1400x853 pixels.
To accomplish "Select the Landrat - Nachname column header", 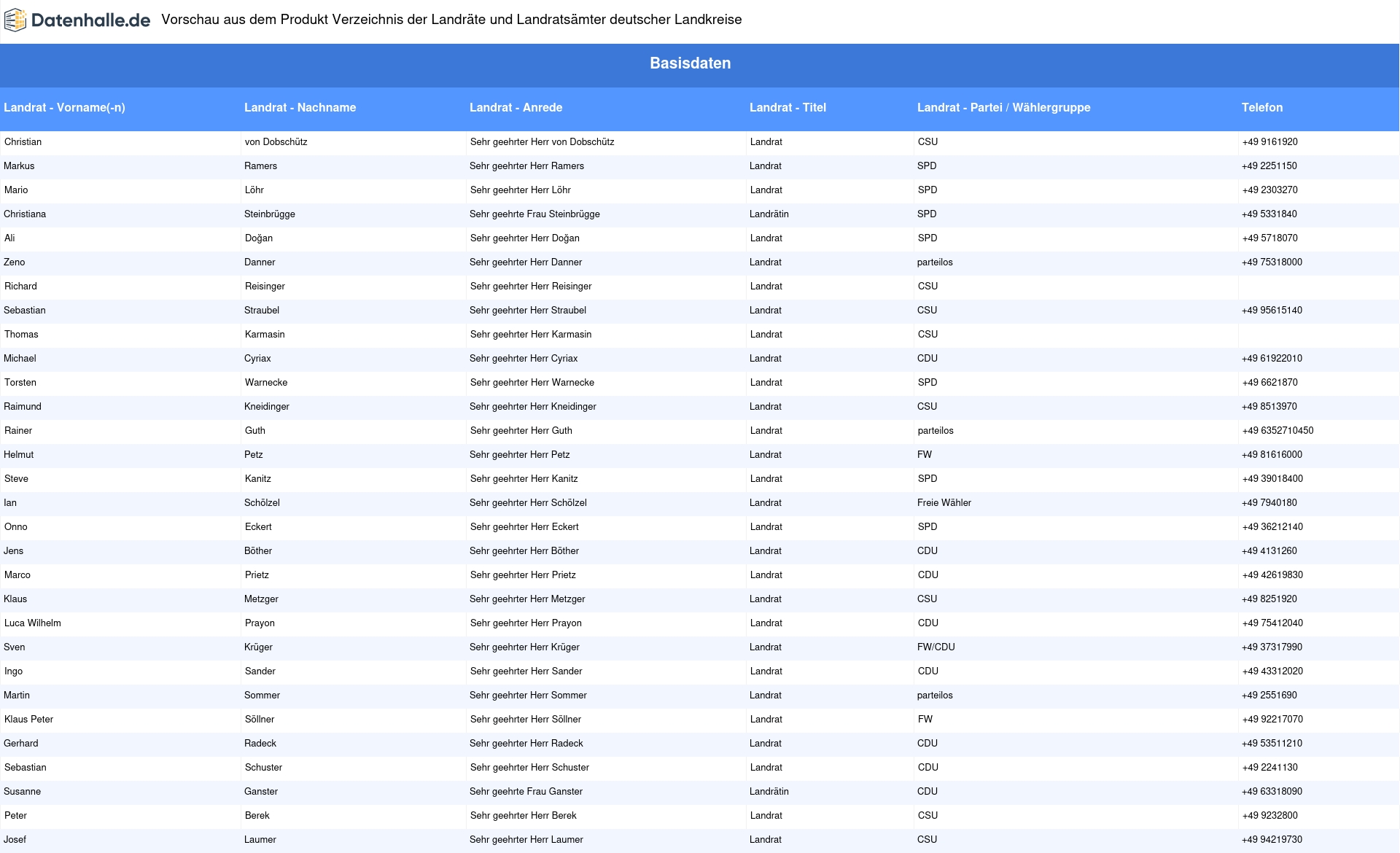I will [x=300, y=107].
